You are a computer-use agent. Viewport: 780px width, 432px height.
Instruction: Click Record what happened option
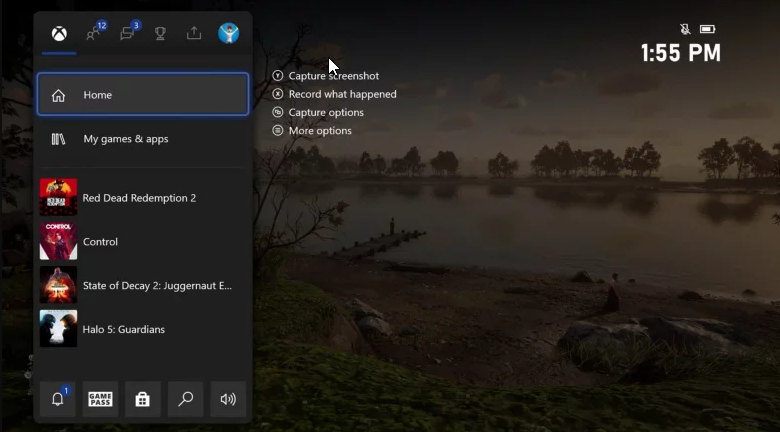[342, 94]
